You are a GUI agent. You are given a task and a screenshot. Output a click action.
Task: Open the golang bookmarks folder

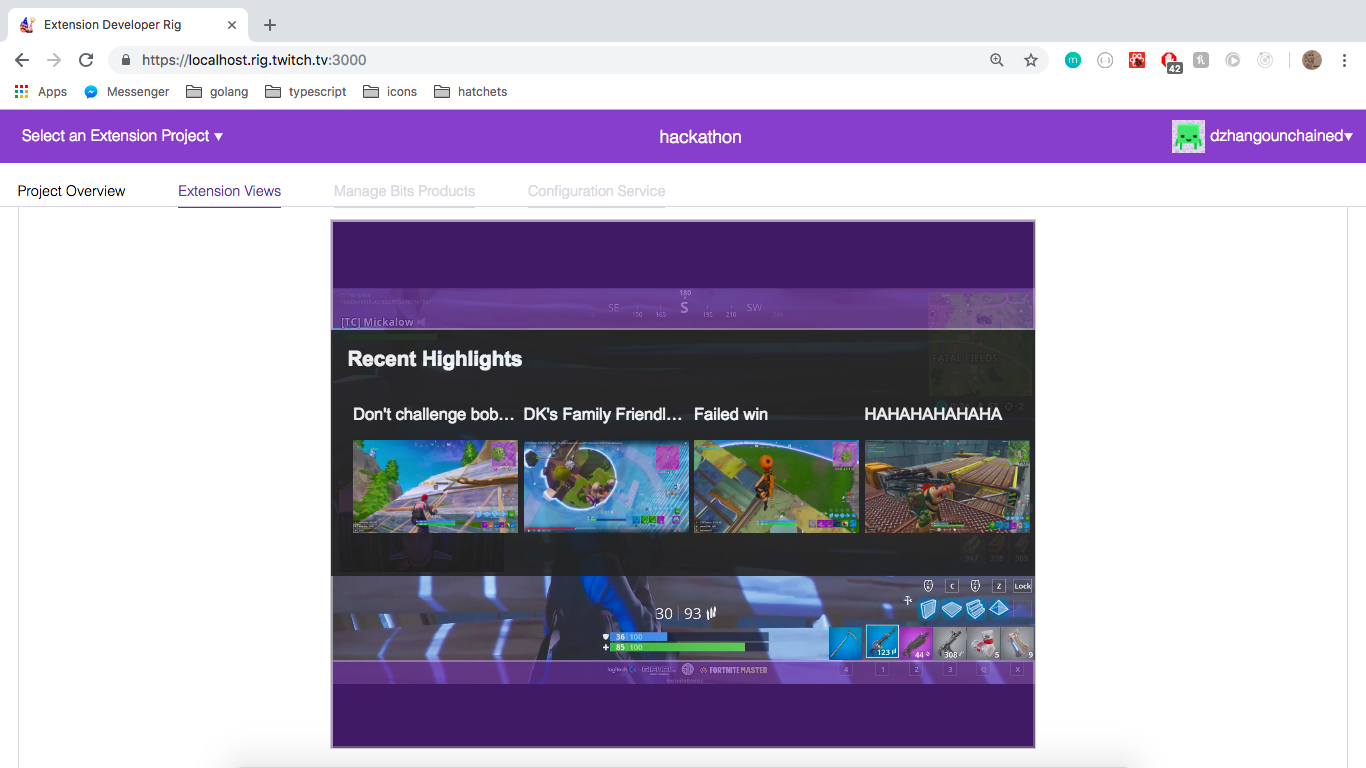click(x=217, y=91)
